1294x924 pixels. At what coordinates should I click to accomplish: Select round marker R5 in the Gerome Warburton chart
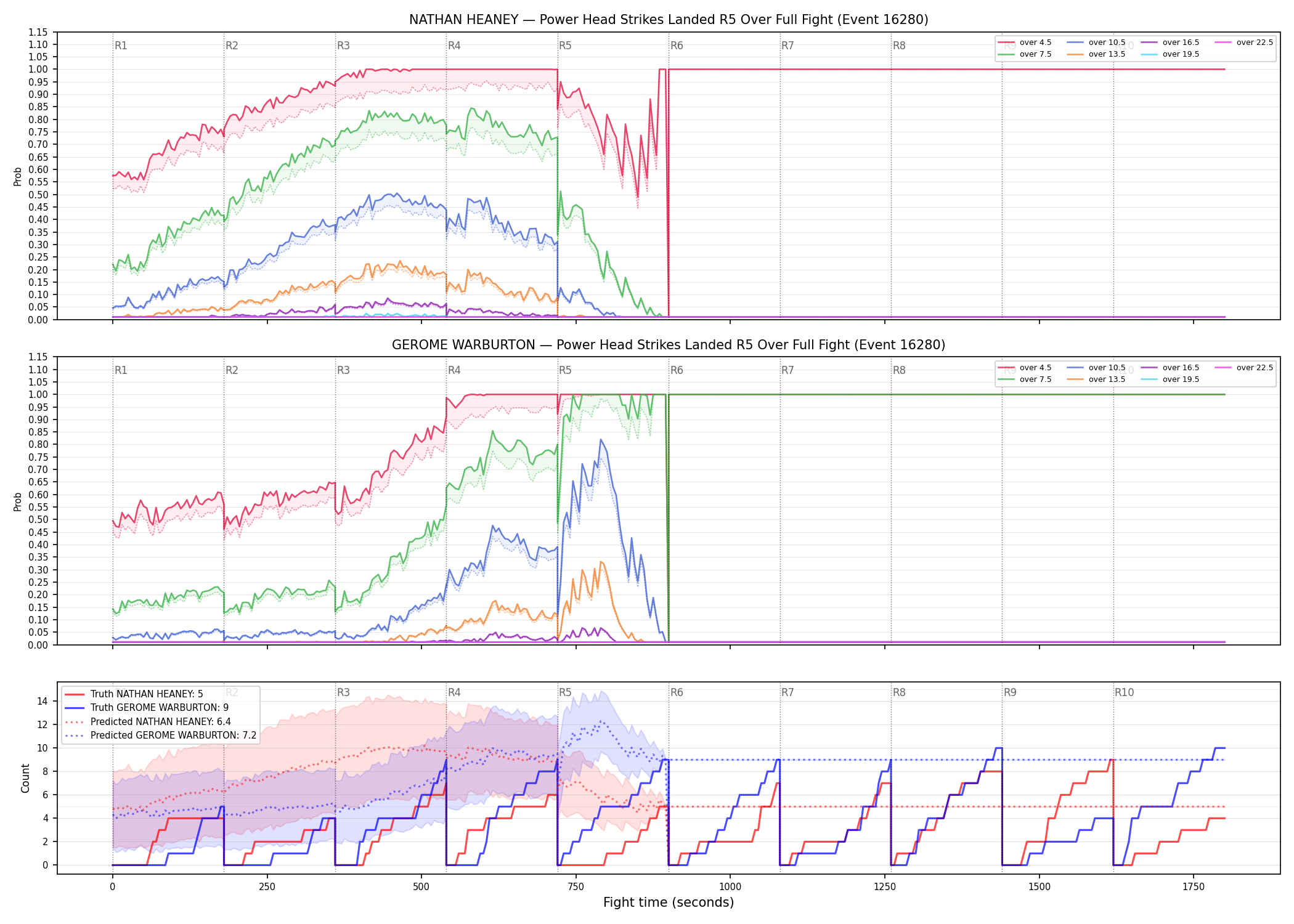(x=565, y=370)
